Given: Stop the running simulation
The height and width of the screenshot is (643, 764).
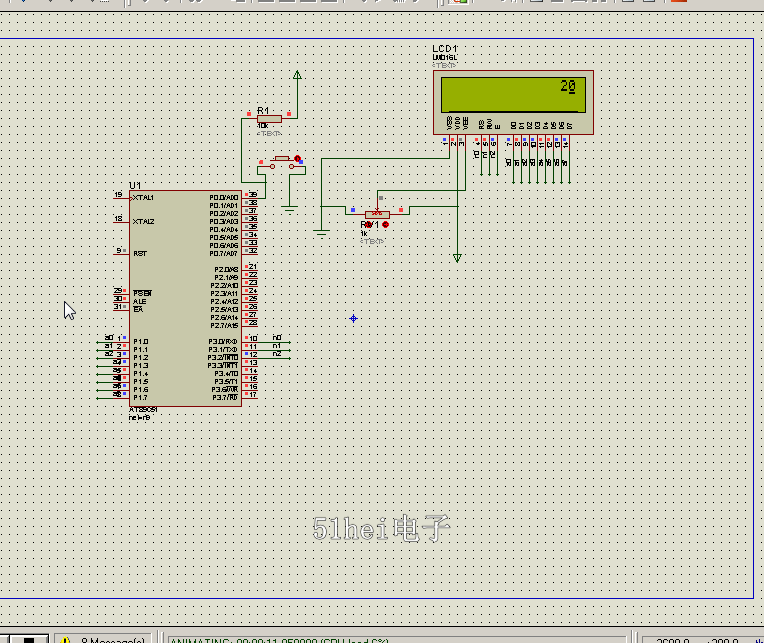Looking at the screenshot, I should tap(29, 640).
